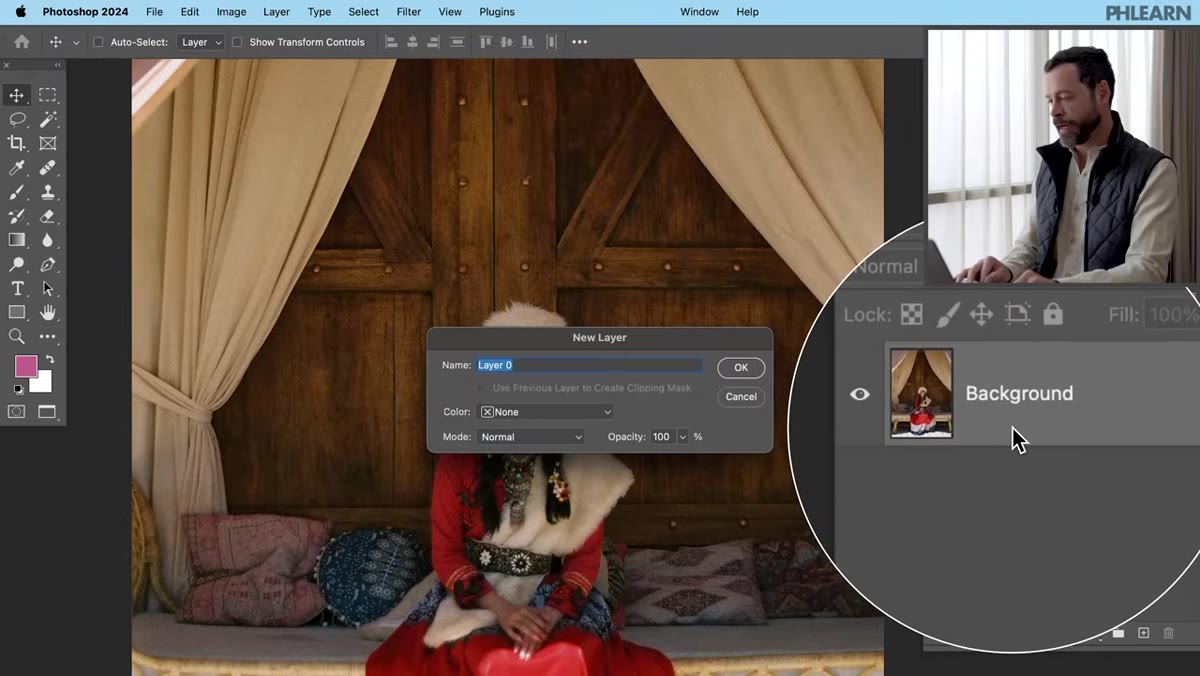
Task: Open the Move tool preset picker arrow
Action: 76,43
